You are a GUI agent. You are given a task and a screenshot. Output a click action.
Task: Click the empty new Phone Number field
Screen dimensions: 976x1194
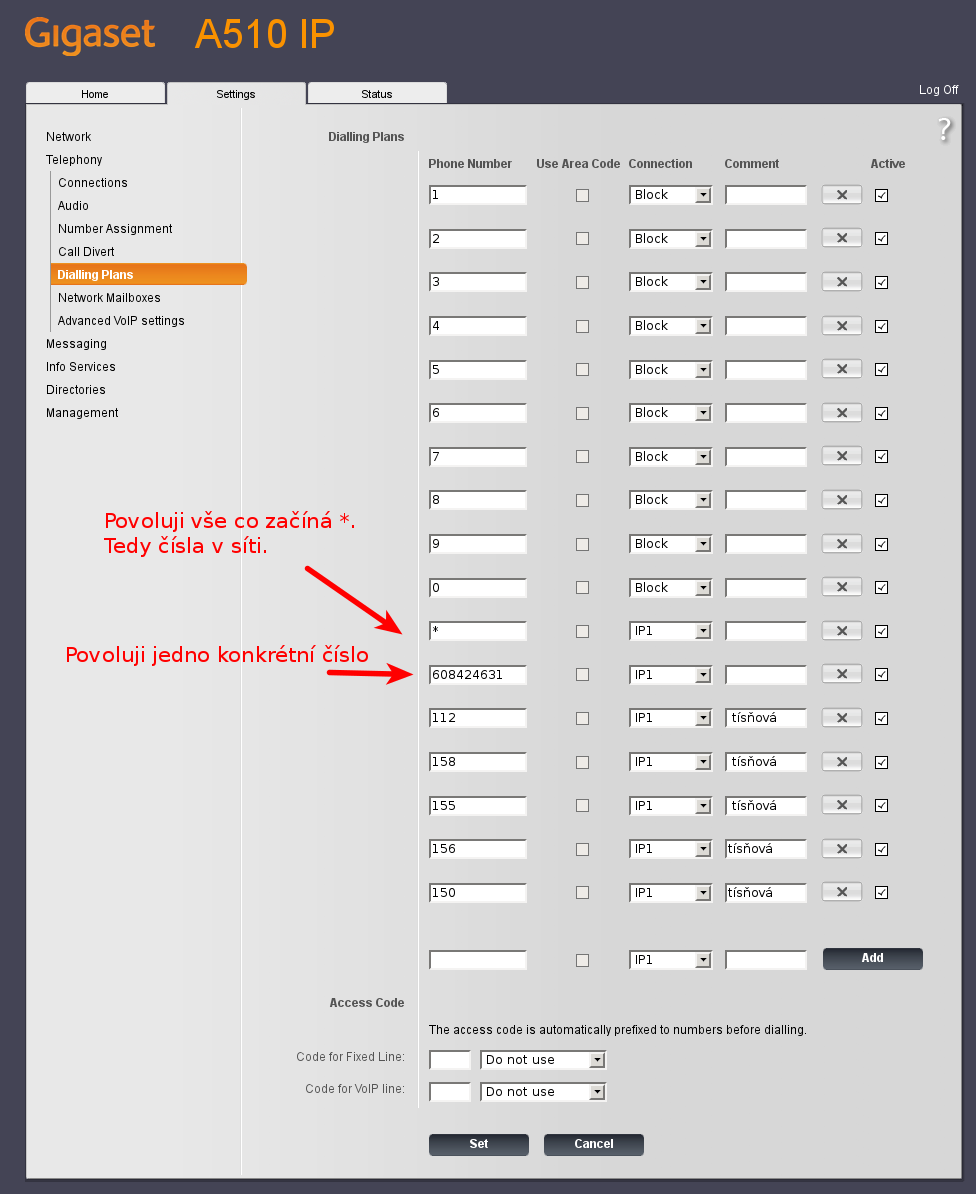tap(478, 960)
